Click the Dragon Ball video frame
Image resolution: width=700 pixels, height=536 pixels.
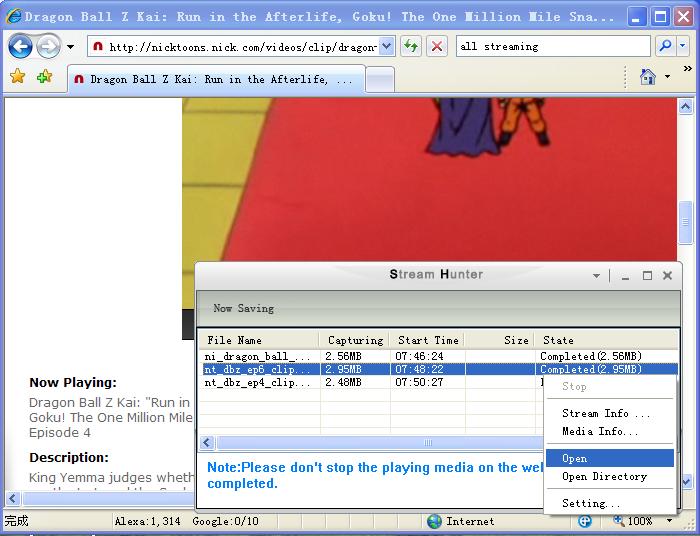pyautogui.click(x=429, y=179)
